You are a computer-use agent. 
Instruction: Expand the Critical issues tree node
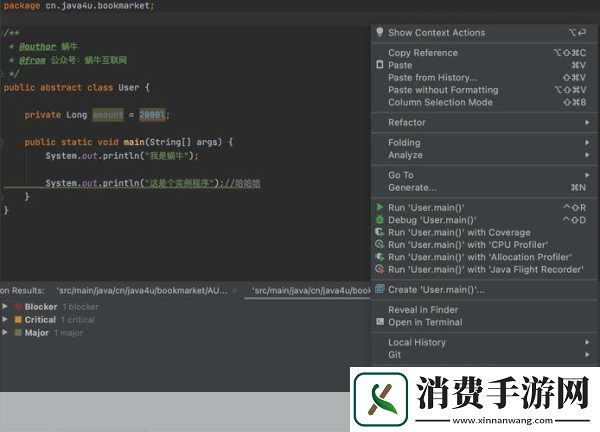[5, 320]
